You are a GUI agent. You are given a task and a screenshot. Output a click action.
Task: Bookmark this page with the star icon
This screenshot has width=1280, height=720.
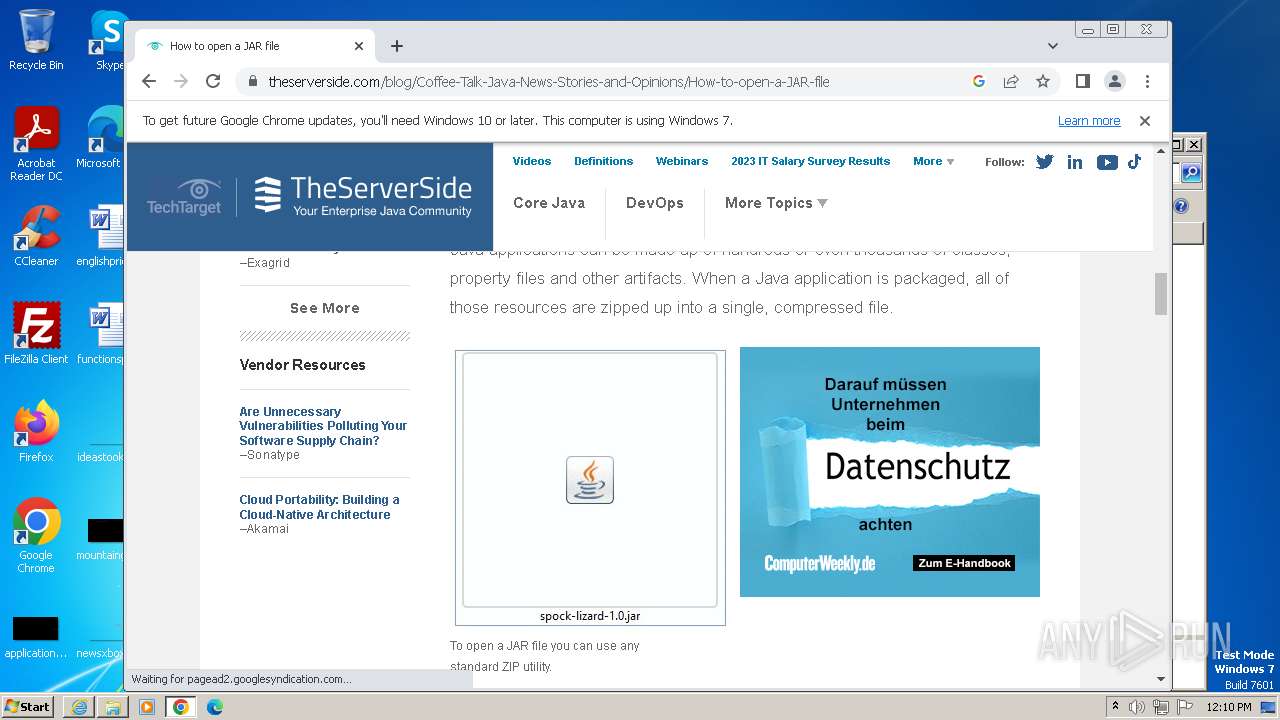point(1043,81)
